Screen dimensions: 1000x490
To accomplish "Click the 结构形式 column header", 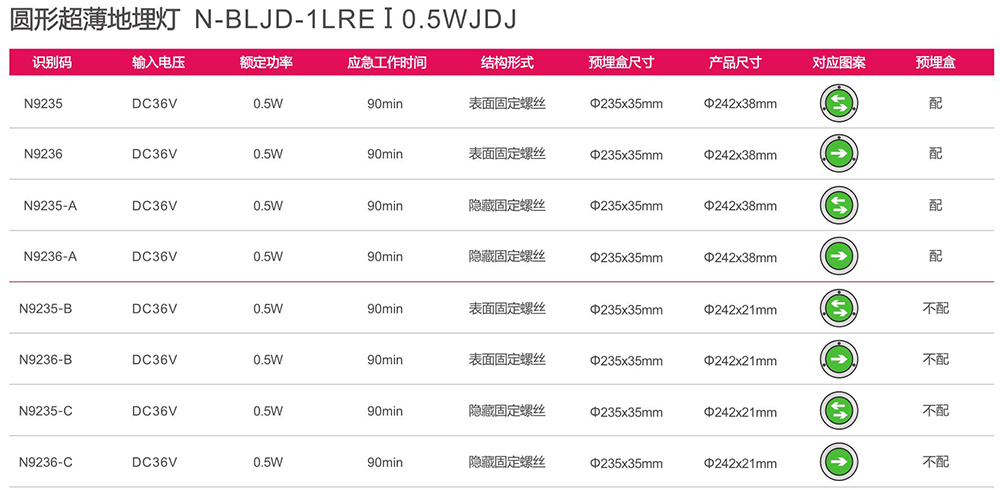I will pyautogui.click(x=507, y=63).
